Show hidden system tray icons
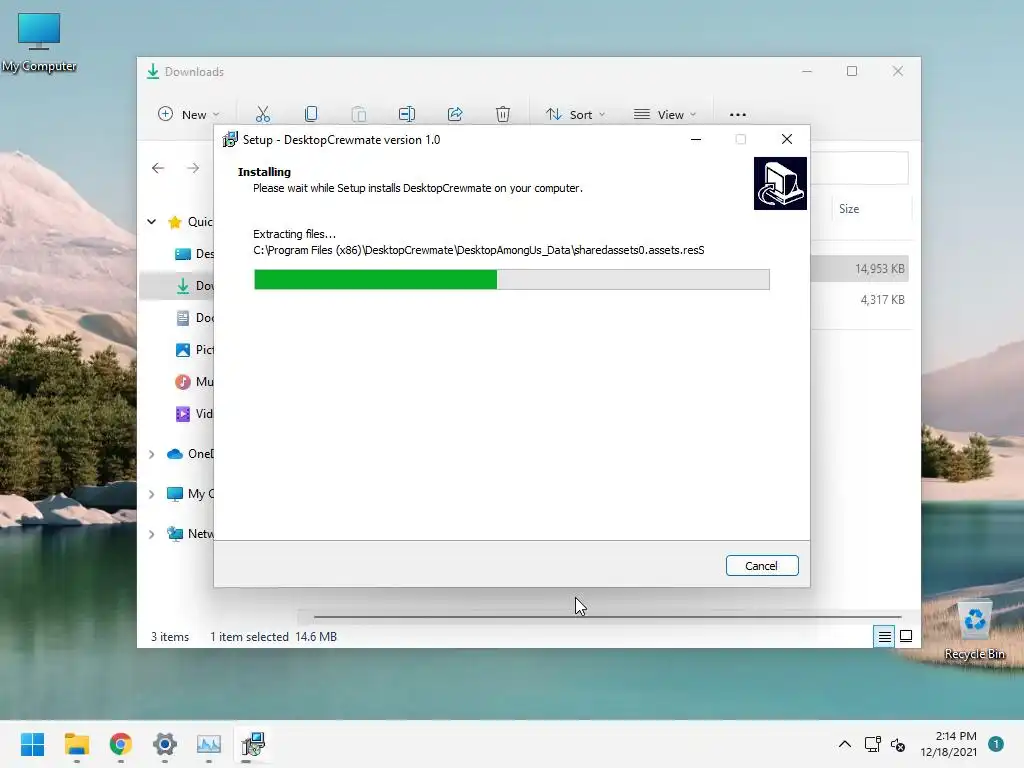Screen dimensions: 1024x768 [x=844, y=744]
